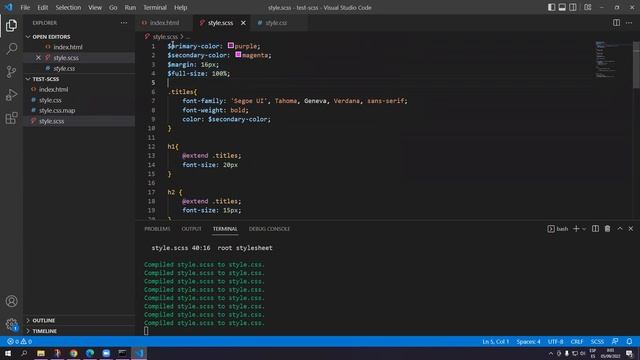Image resolution: width=640 pixels, height=360 pixels.
Task: Open the purple color swatch picker
Action: point(231,46)
